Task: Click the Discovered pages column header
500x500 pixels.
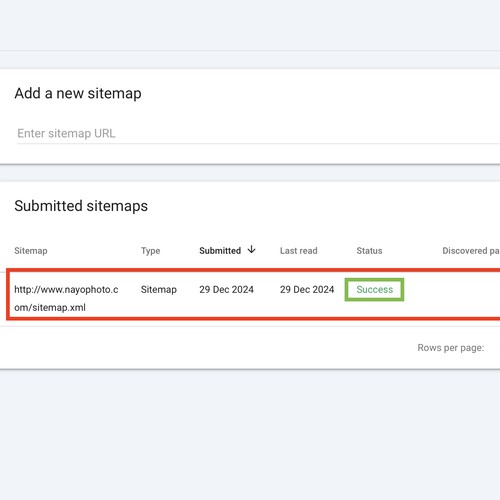Action: (x=471, y=251)
